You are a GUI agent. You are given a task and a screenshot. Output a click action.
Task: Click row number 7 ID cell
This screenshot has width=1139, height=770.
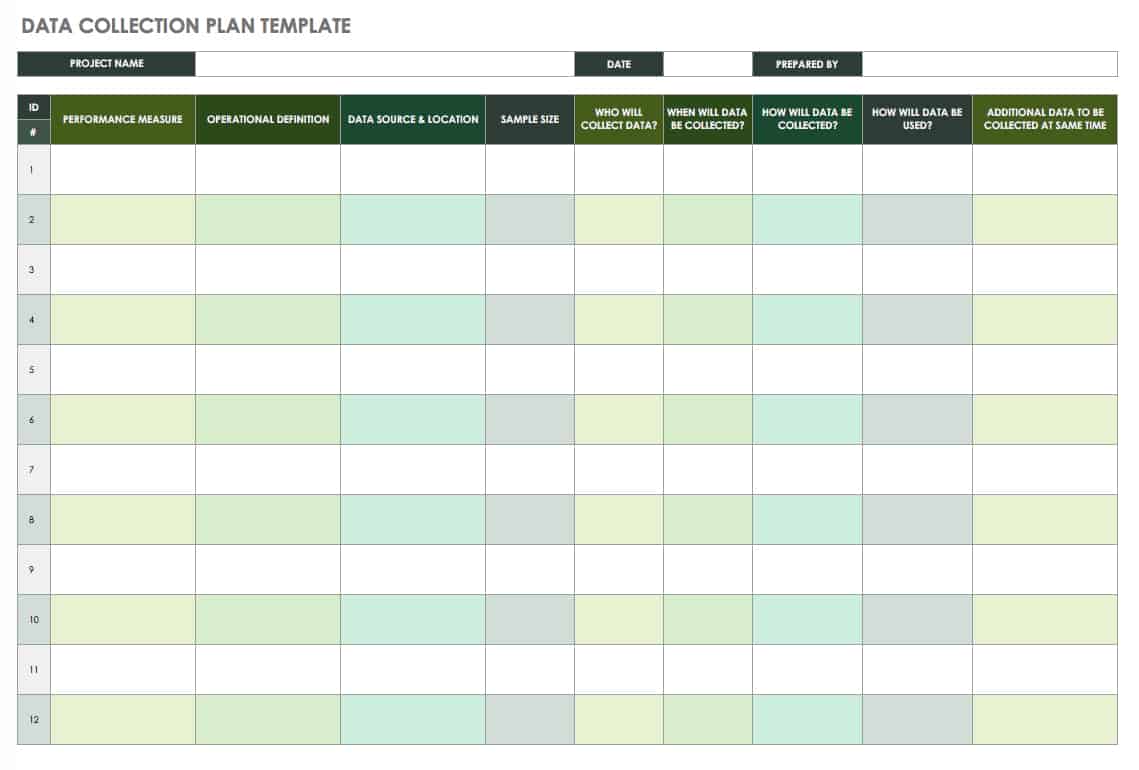coord(33,470)
